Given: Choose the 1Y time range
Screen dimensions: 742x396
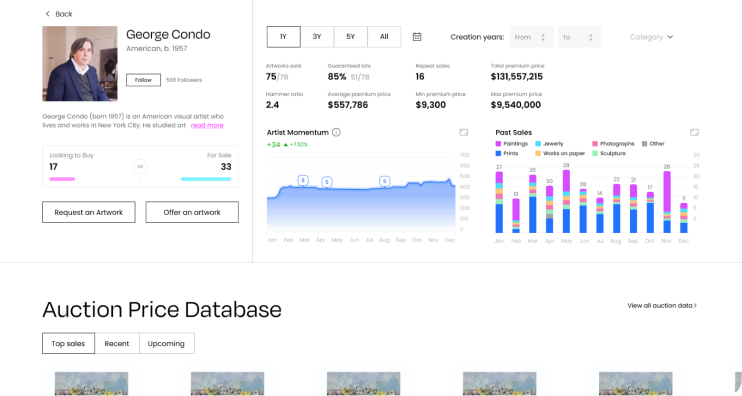Looking at the screenshot, I should pos(283,37).
